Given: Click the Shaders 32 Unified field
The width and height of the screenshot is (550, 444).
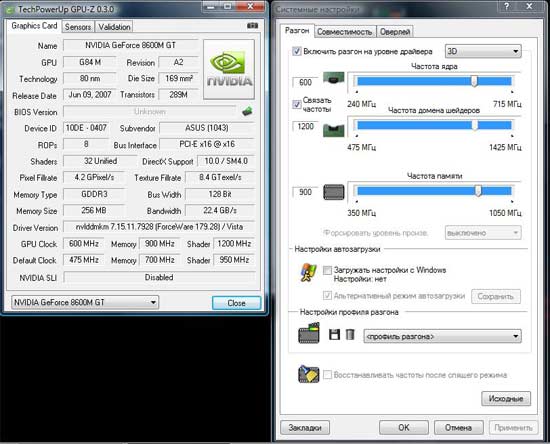Looking at the screenshot, I should [x=100, y=161].
